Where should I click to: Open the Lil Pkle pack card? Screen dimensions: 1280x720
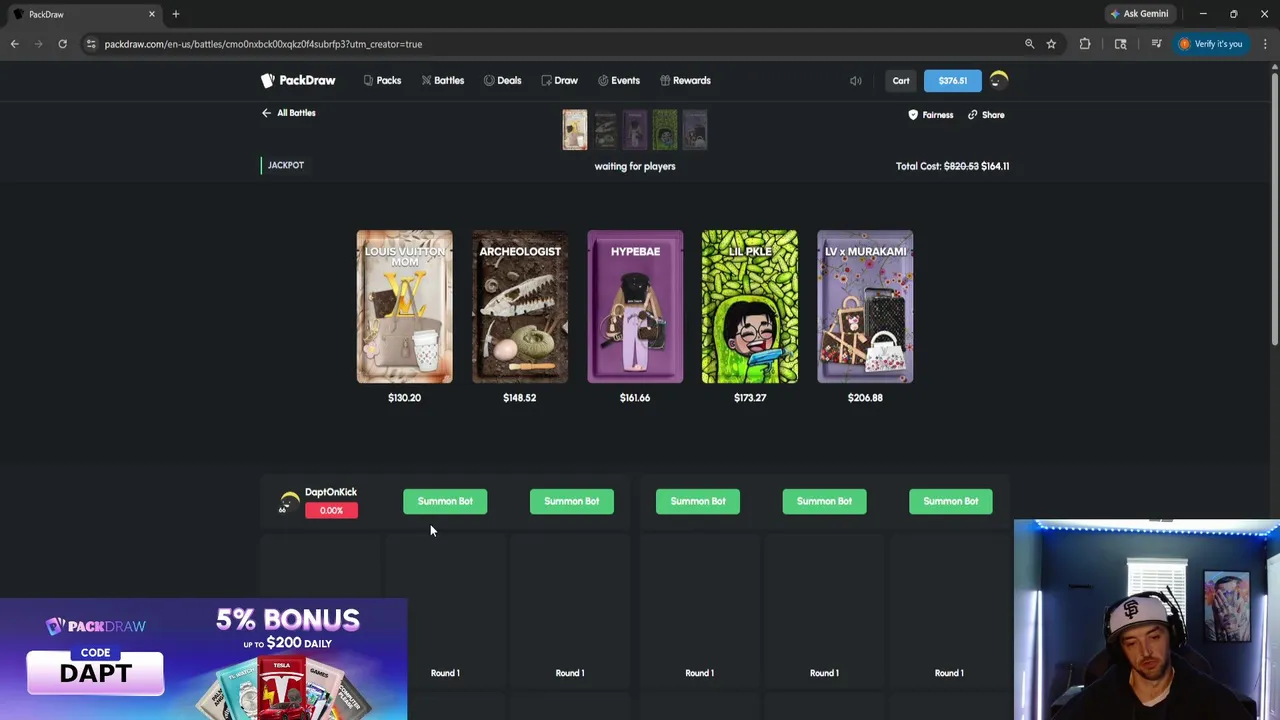750,307
